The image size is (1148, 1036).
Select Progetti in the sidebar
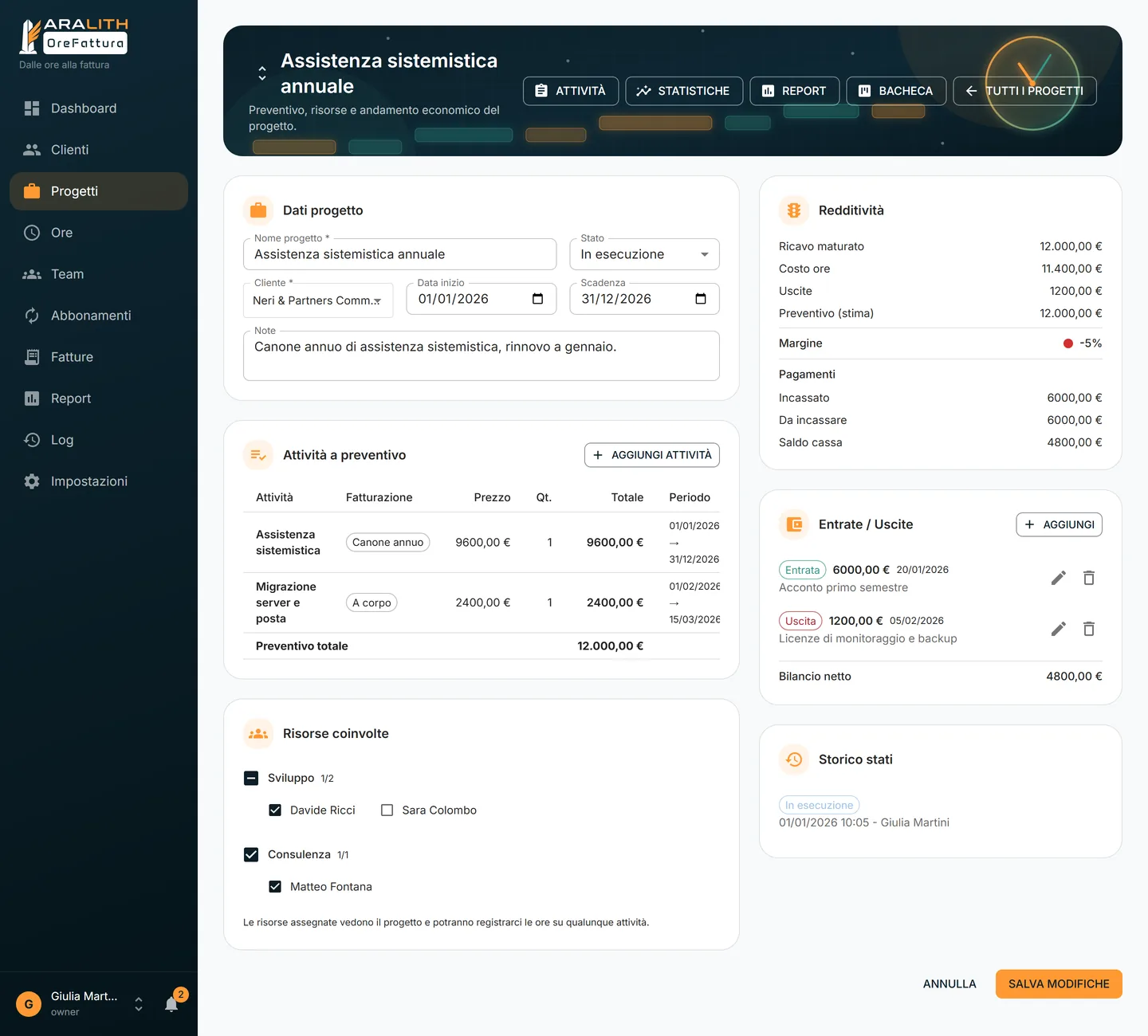point(99,191)
